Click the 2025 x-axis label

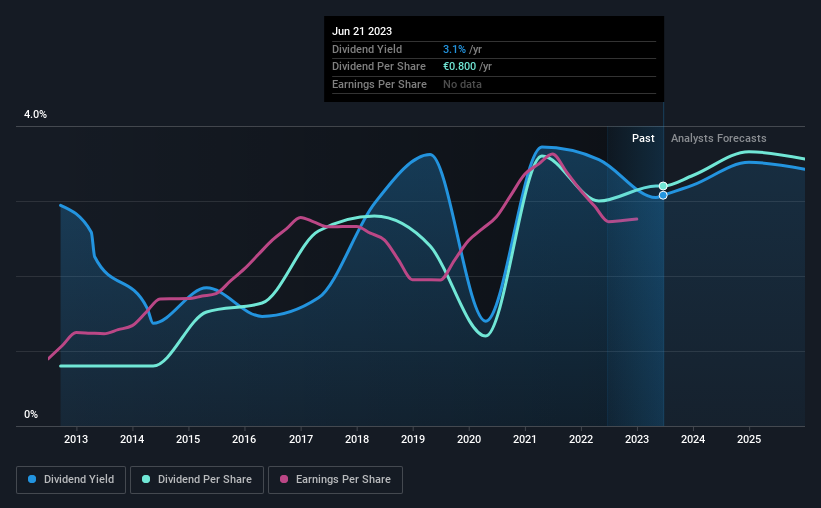[749, 439]
